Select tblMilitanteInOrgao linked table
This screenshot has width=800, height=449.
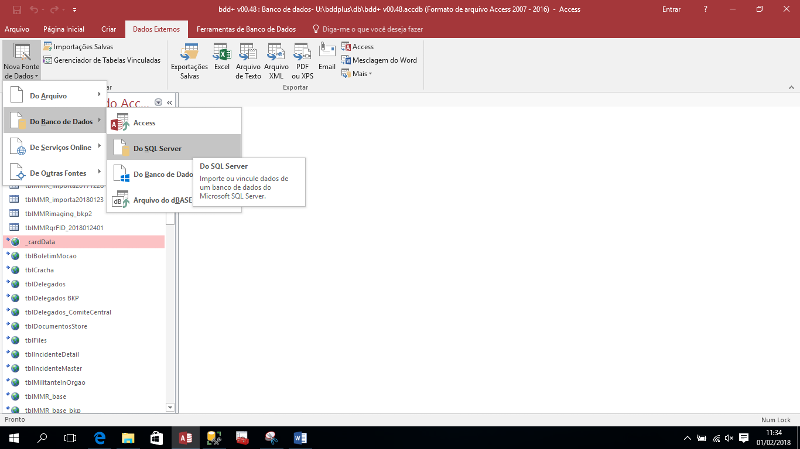[x=84, y=382]
